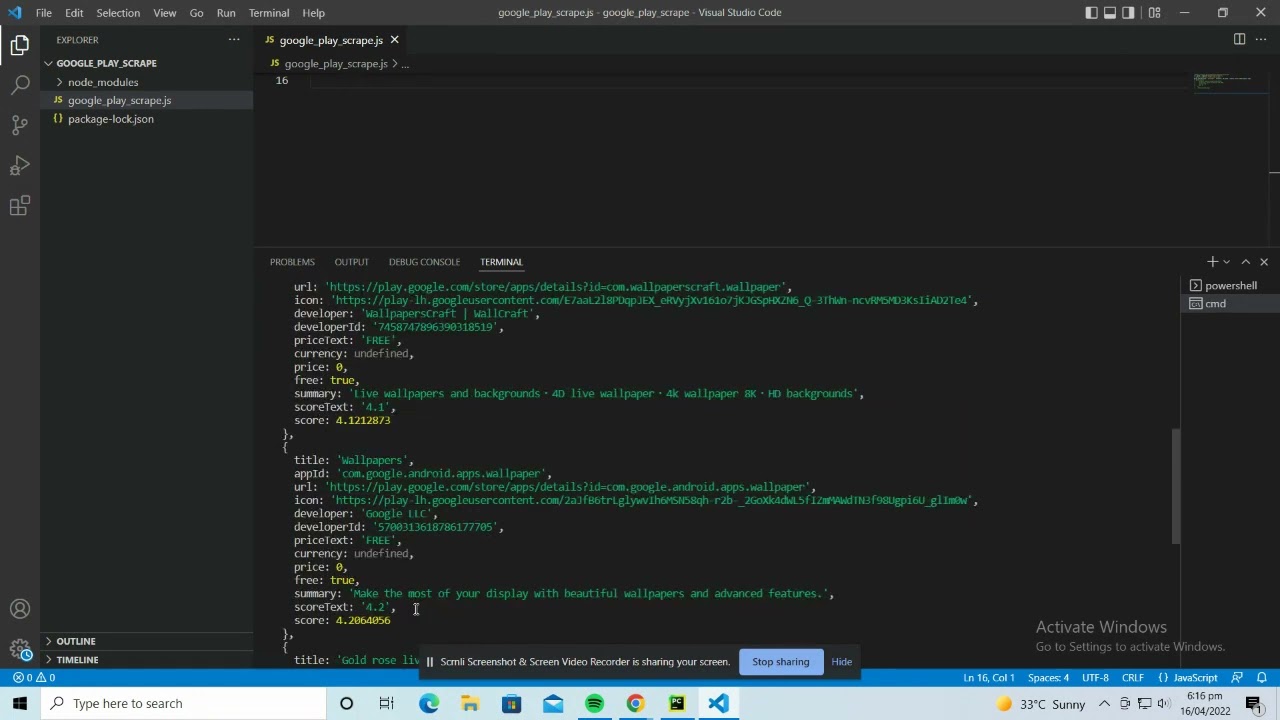Toggle bottom panel layout button
This screenshot has width=1280, height=720.
tap(1110, 13)
